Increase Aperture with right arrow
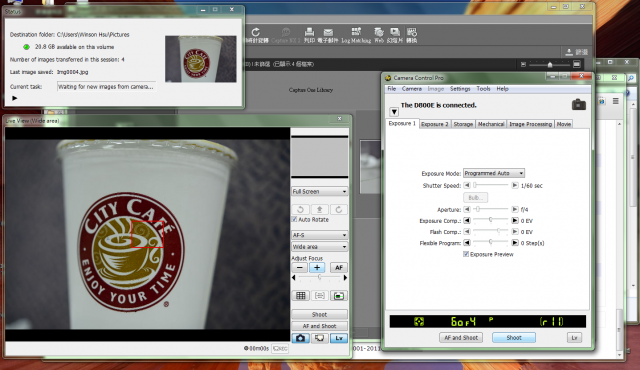Image resolution: width=640 pixels, height=370 pixels. pos(515,209)
